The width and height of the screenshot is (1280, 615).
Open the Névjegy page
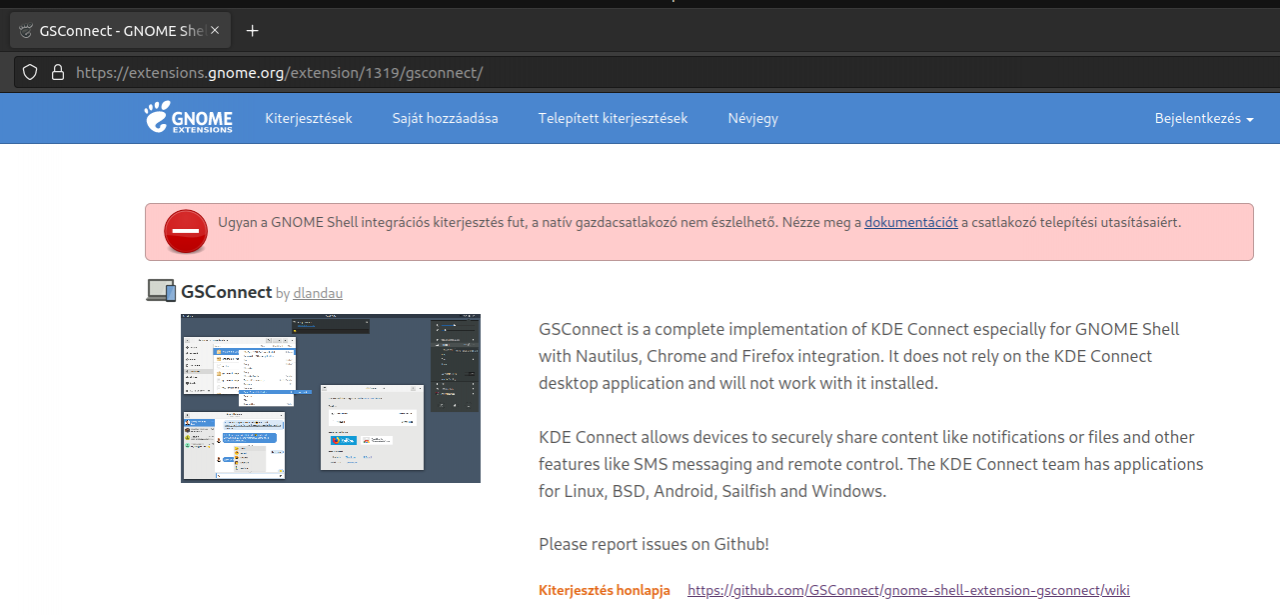click(753, 118)
